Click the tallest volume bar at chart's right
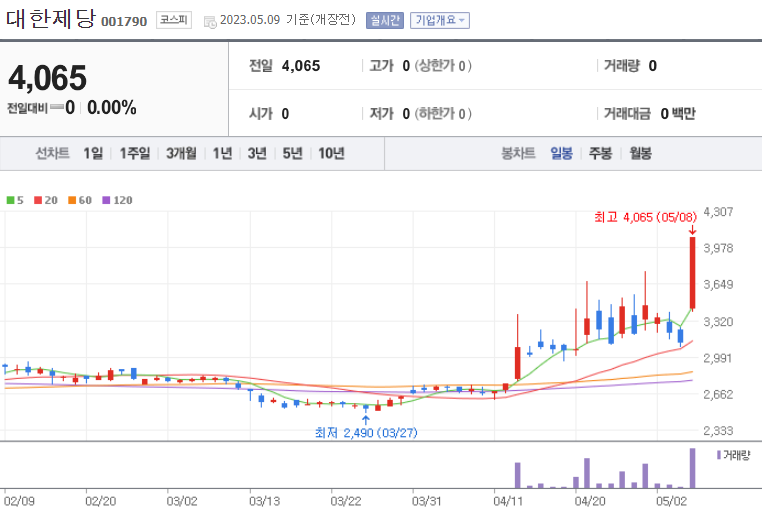The width and height of the screenshot is (762, 516). point(693,468)
